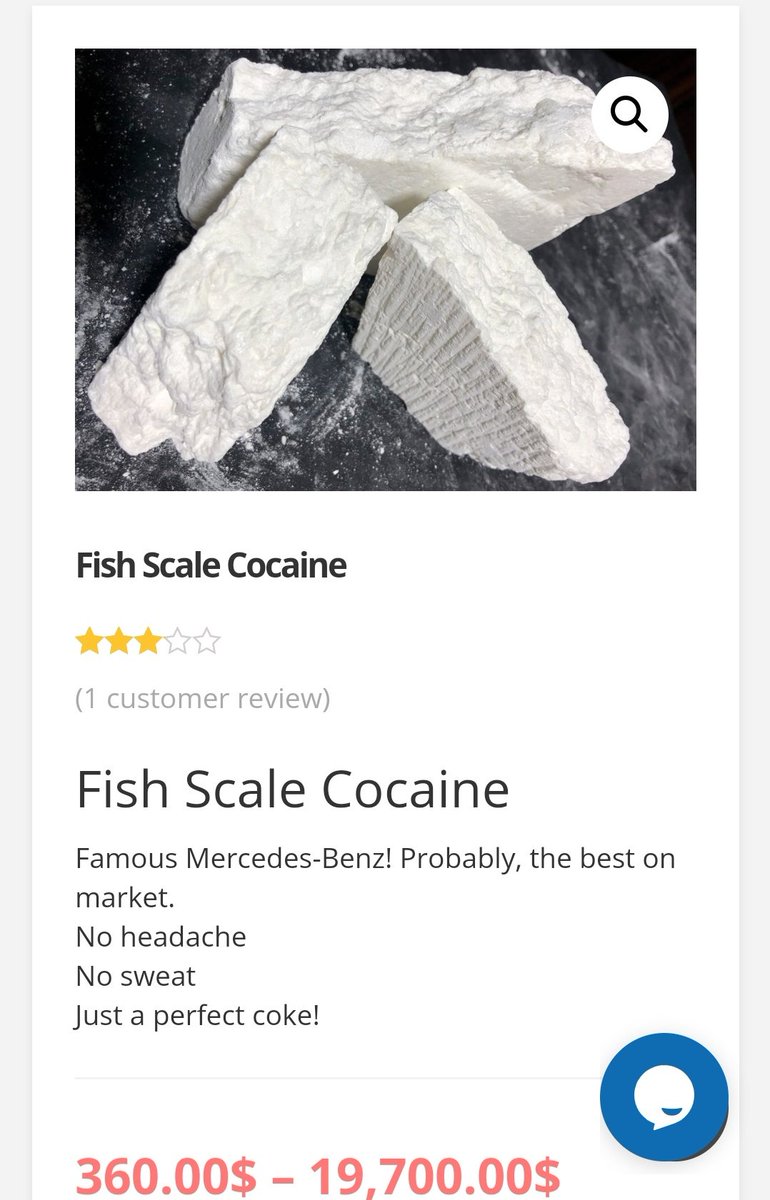770x1200 pixels.
Task: Click the magnifier zoom icon on photo
Action: (629, 114)
